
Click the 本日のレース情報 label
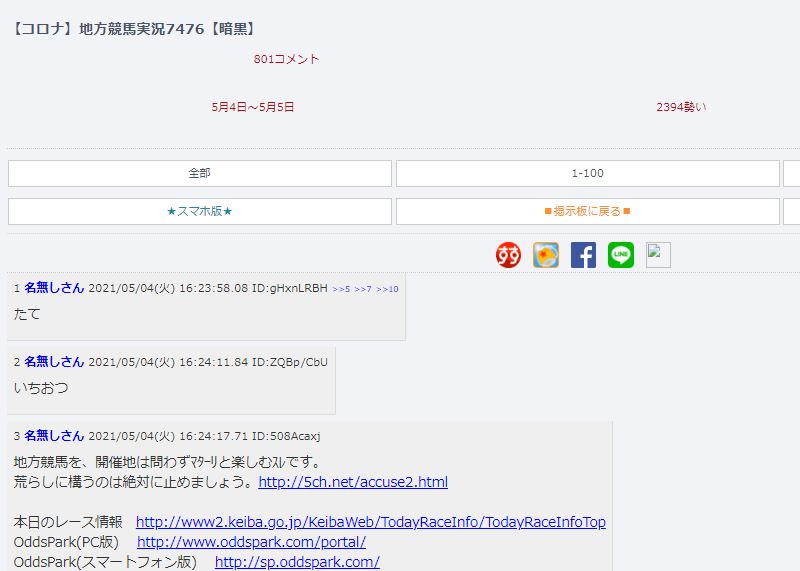(68, 522)
